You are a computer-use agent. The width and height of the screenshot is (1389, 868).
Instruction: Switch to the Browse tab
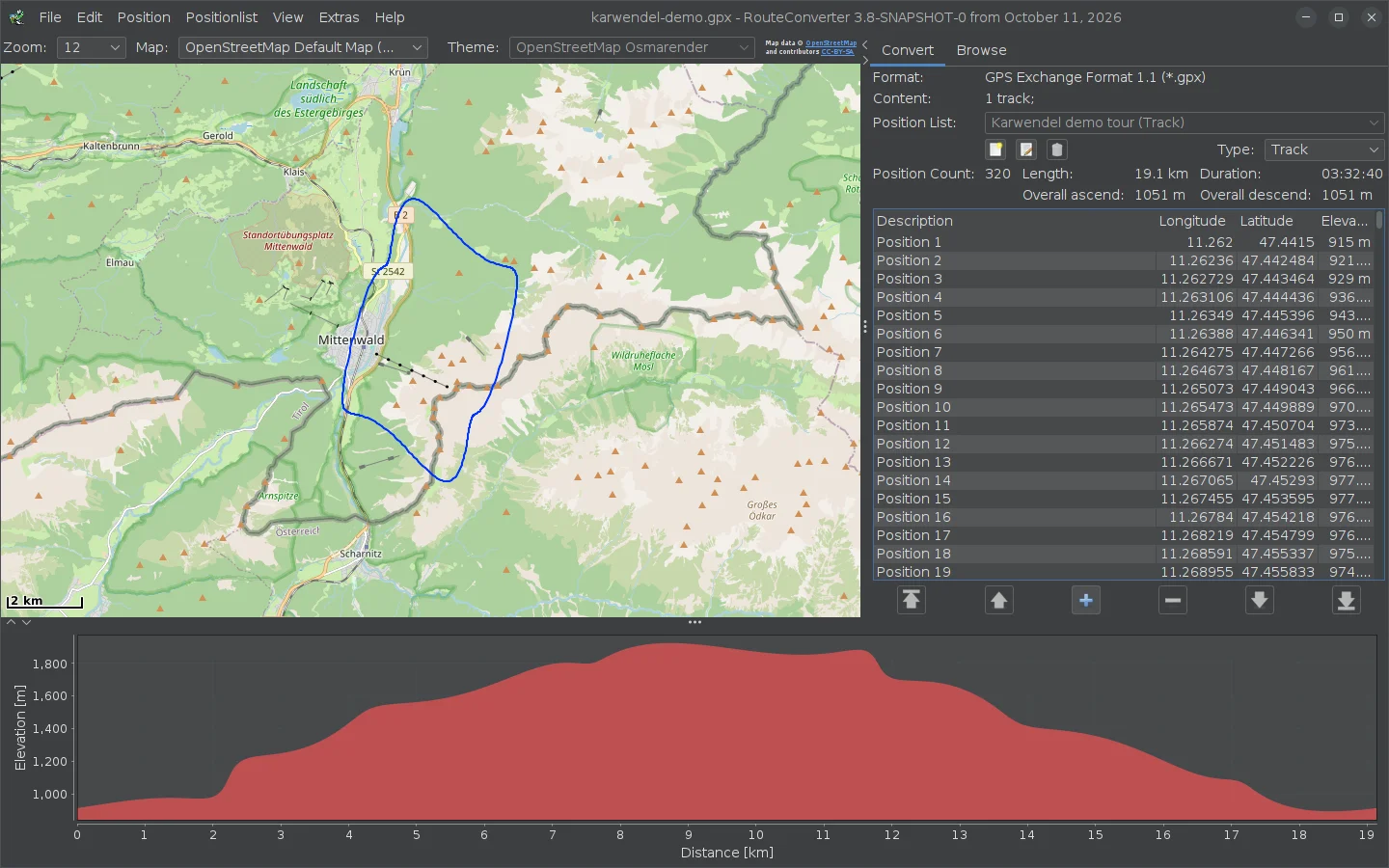981,50
